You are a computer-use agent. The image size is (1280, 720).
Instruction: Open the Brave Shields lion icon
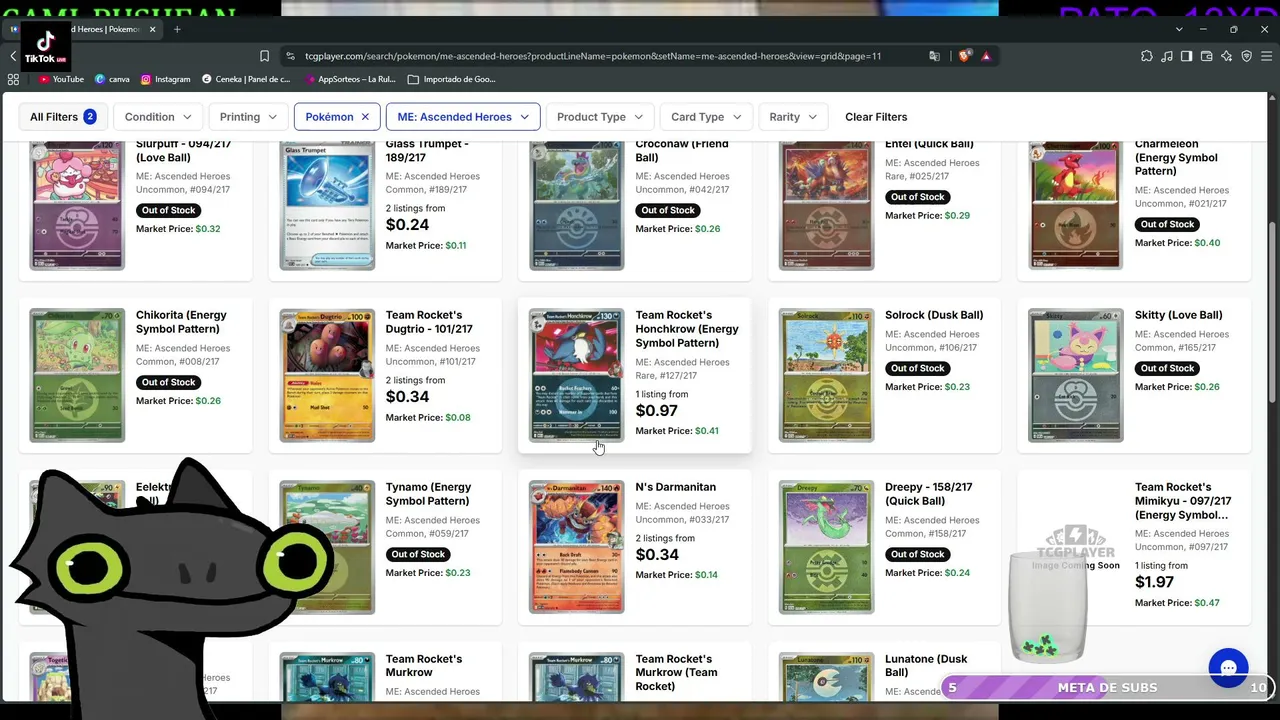(x=965, y=56)
